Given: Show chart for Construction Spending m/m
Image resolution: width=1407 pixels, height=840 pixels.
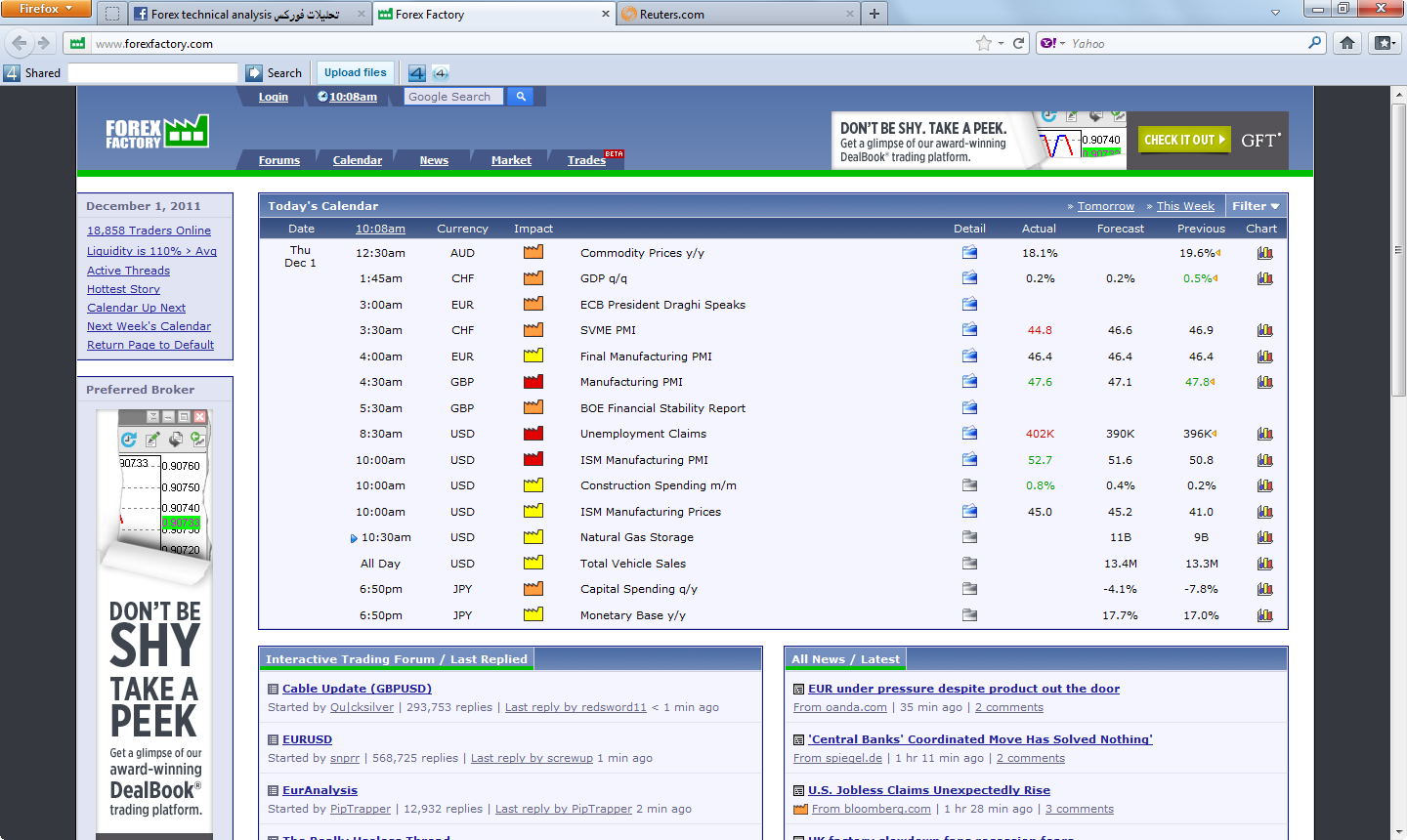Looking at the screenshot, I should click(x=1264, y=485).
